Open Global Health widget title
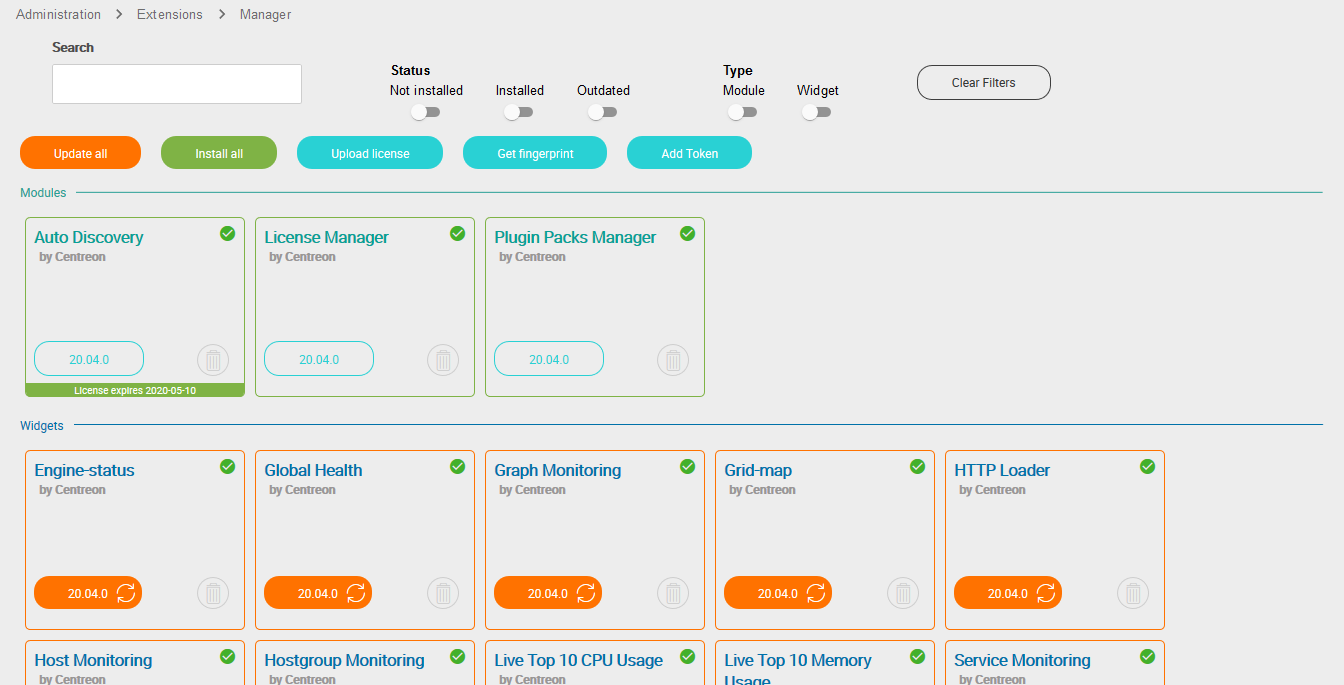1344x685 pixels. tap(313, 470)
